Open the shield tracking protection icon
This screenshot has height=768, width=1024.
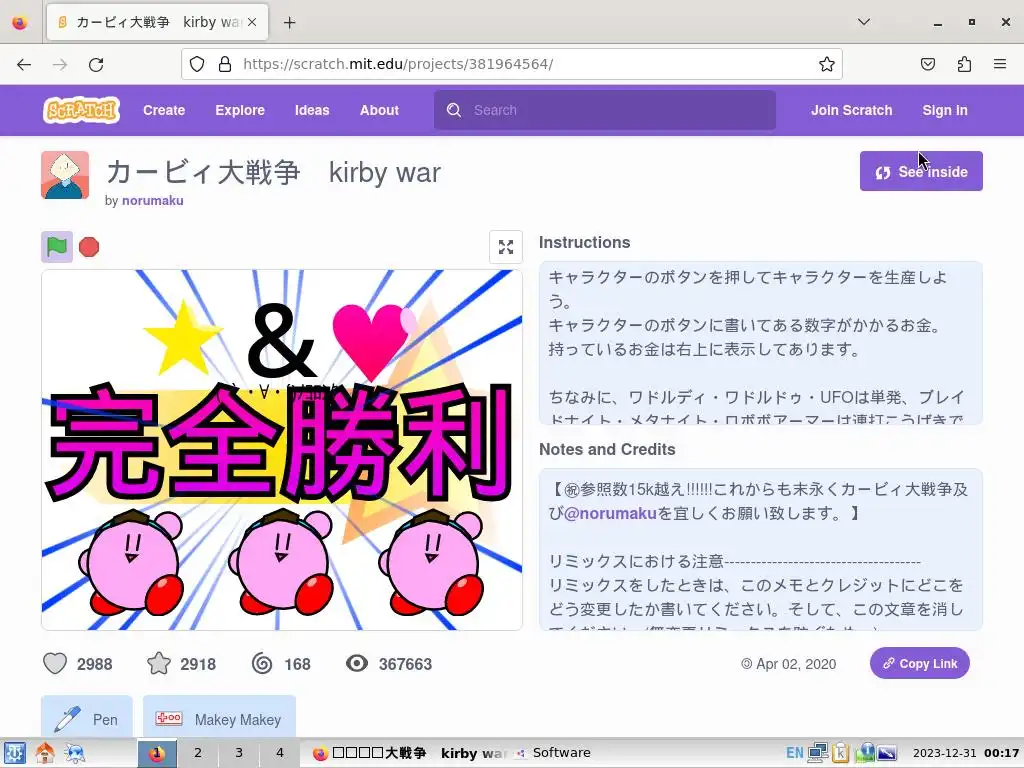197,64
